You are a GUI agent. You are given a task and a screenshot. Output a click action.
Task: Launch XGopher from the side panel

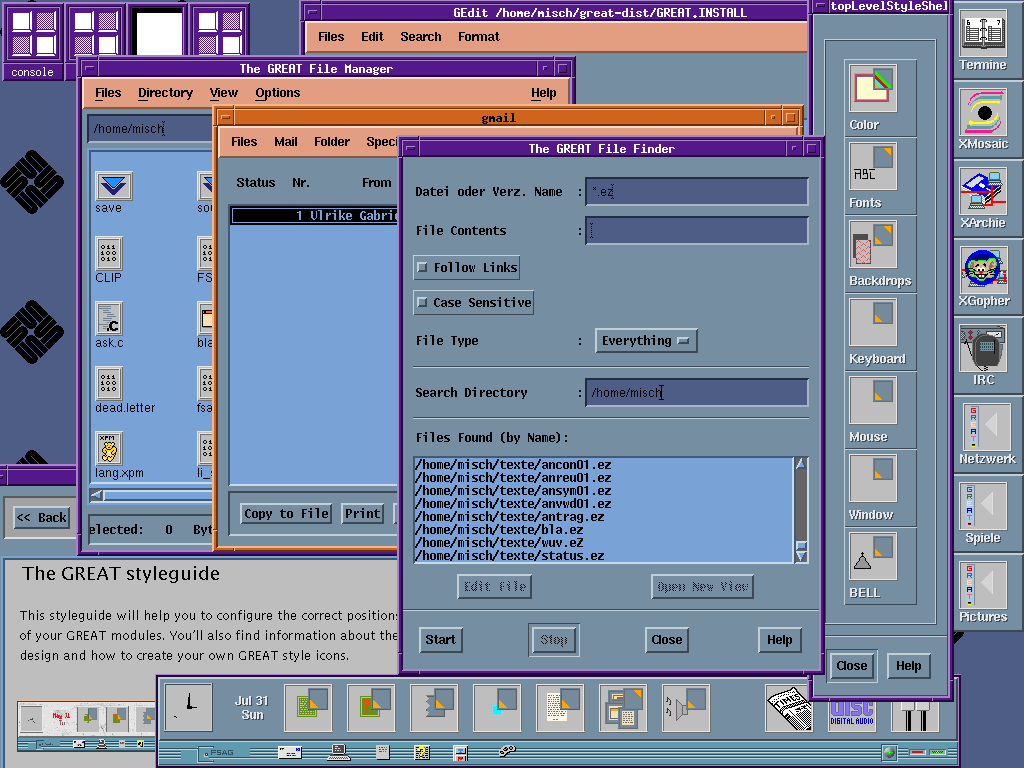point(983,269)
